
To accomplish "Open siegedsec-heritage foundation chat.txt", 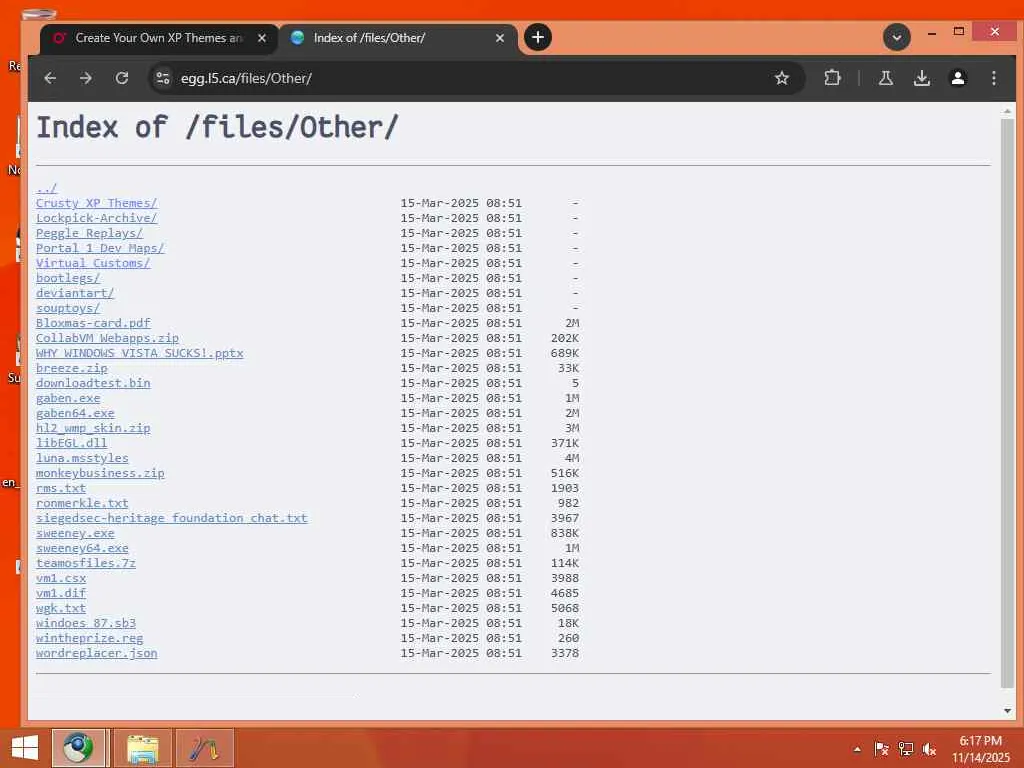I will click(172, 519).
